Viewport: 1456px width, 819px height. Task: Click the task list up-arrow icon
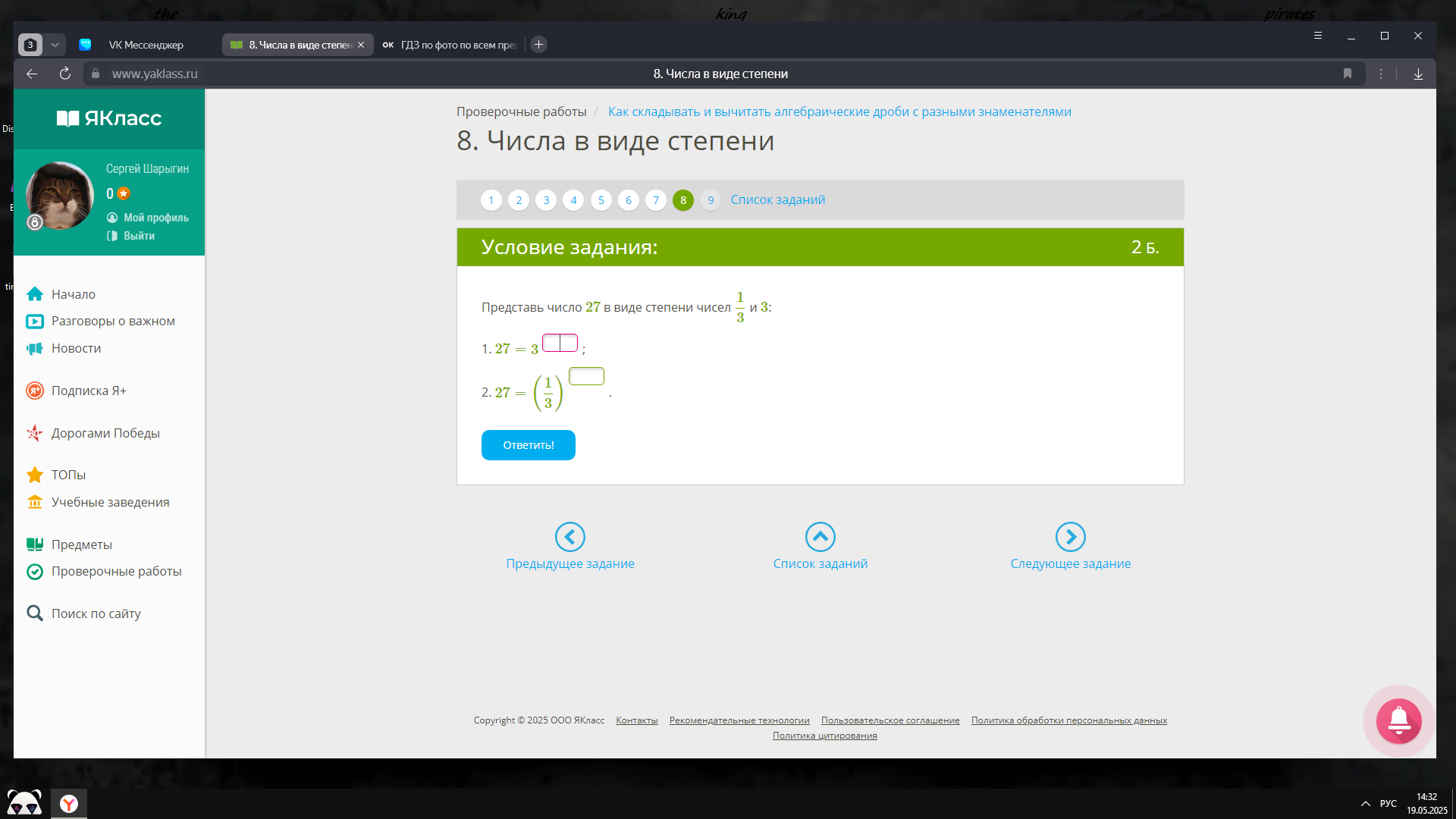click(820, 537)
